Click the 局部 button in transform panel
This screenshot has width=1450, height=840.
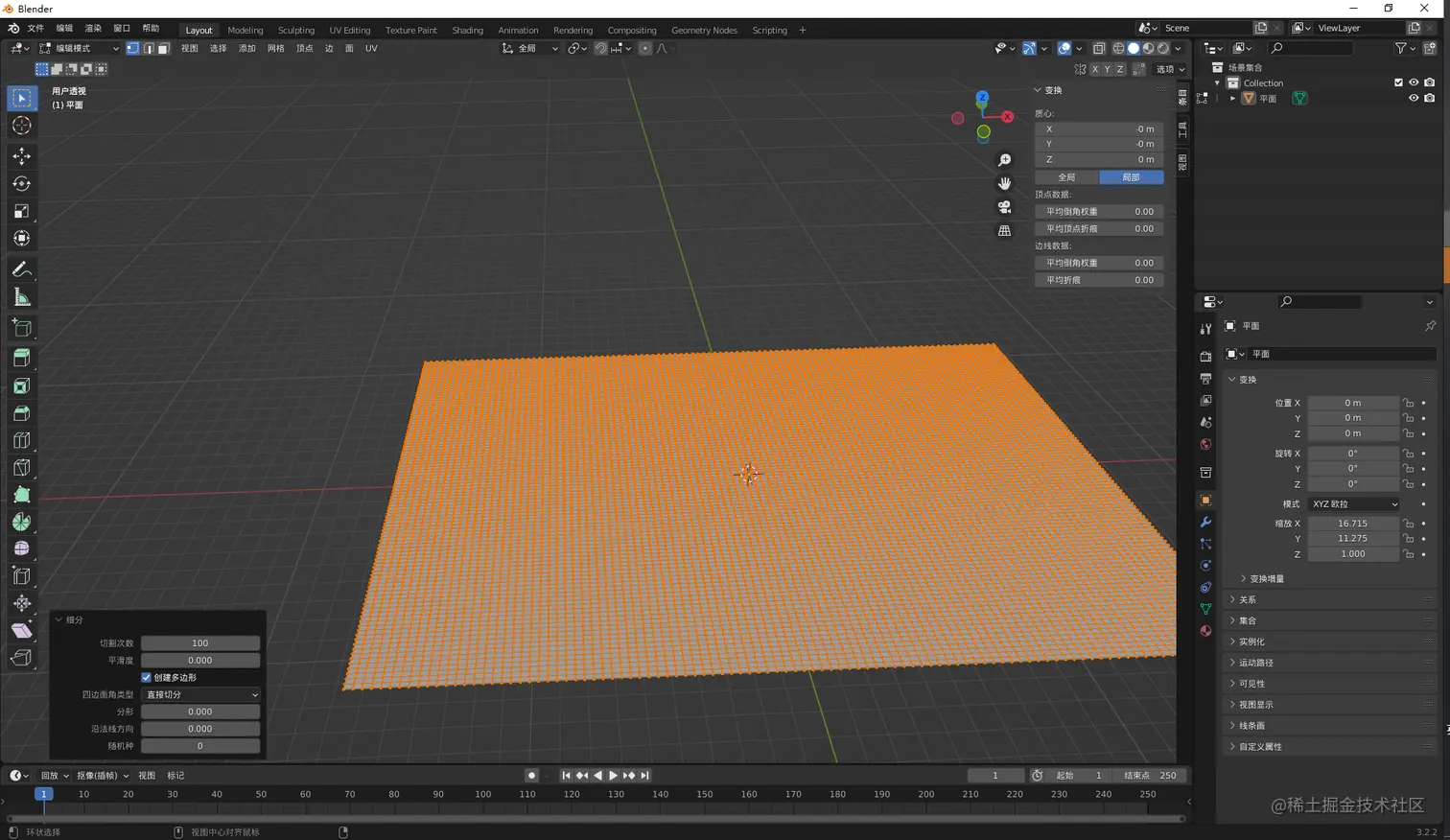click(1132, 177)
